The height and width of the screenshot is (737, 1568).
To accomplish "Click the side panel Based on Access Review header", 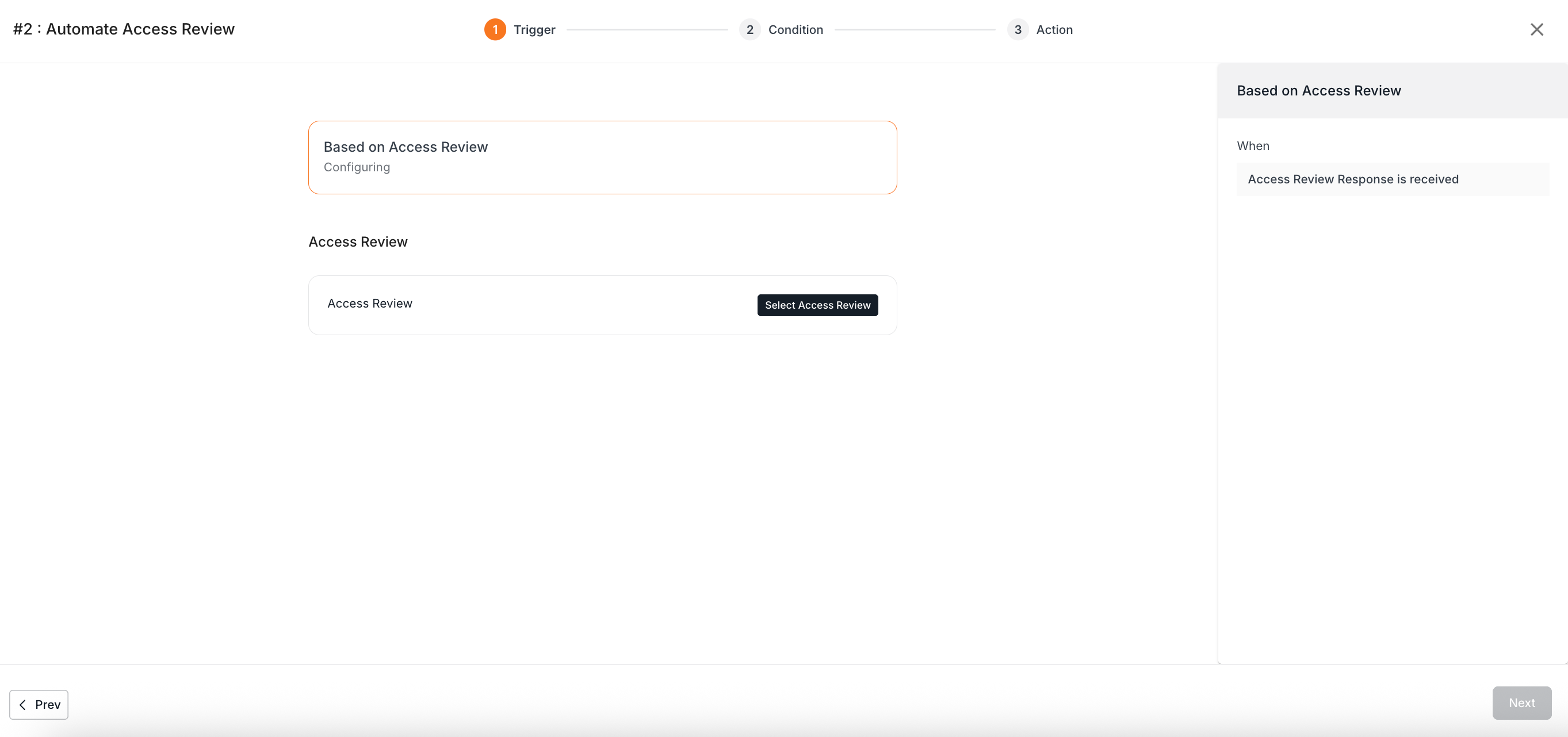I will click(x=1318, y=90).
